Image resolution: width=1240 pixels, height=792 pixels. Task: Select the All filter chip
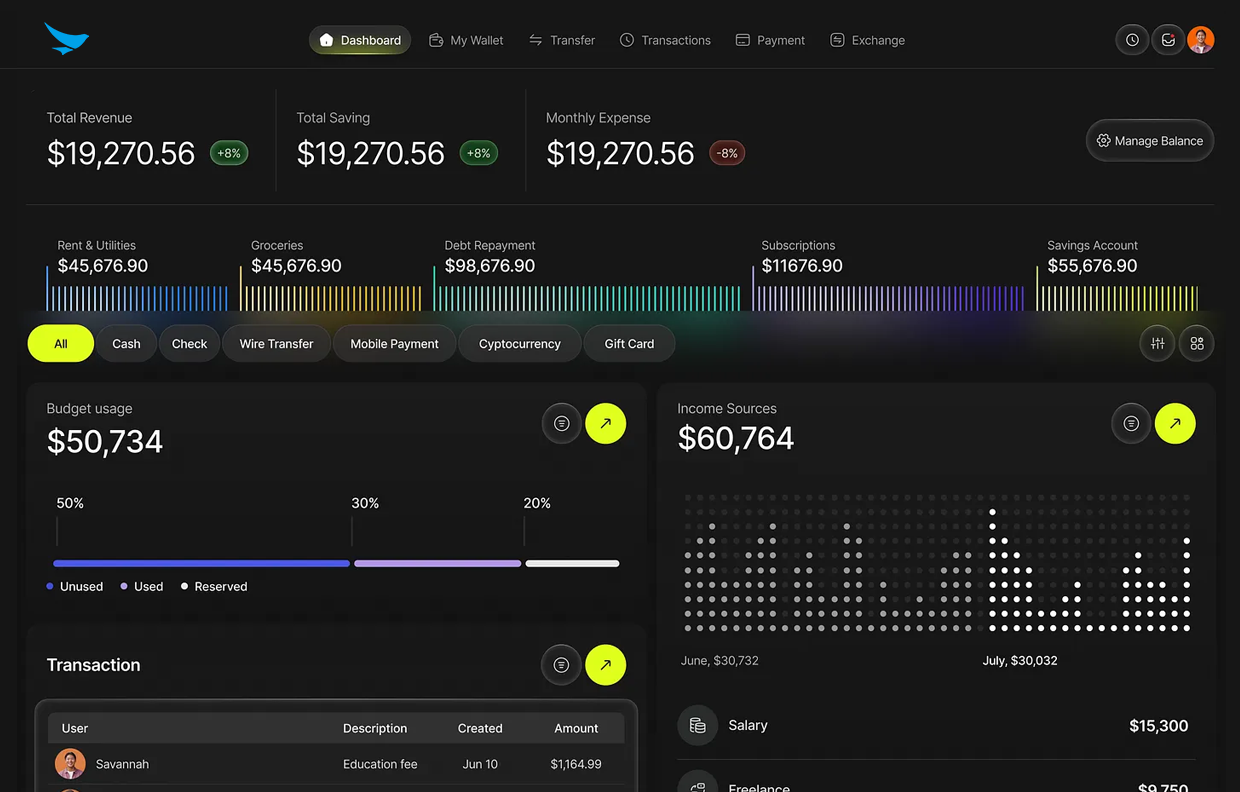click(x=61, y=343)
